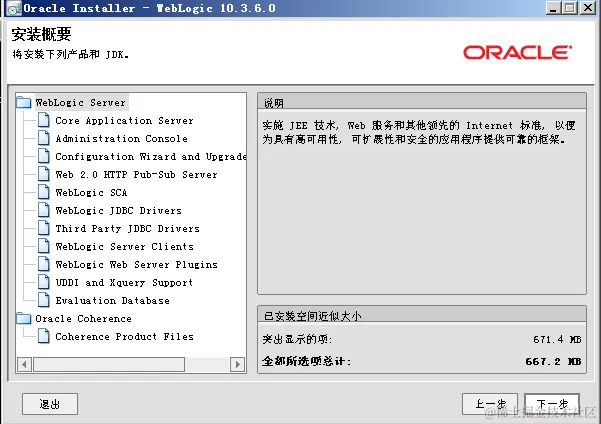Click the Web 2.0 HTTP Pub-Sub Server file icon

tap(44, 174)
